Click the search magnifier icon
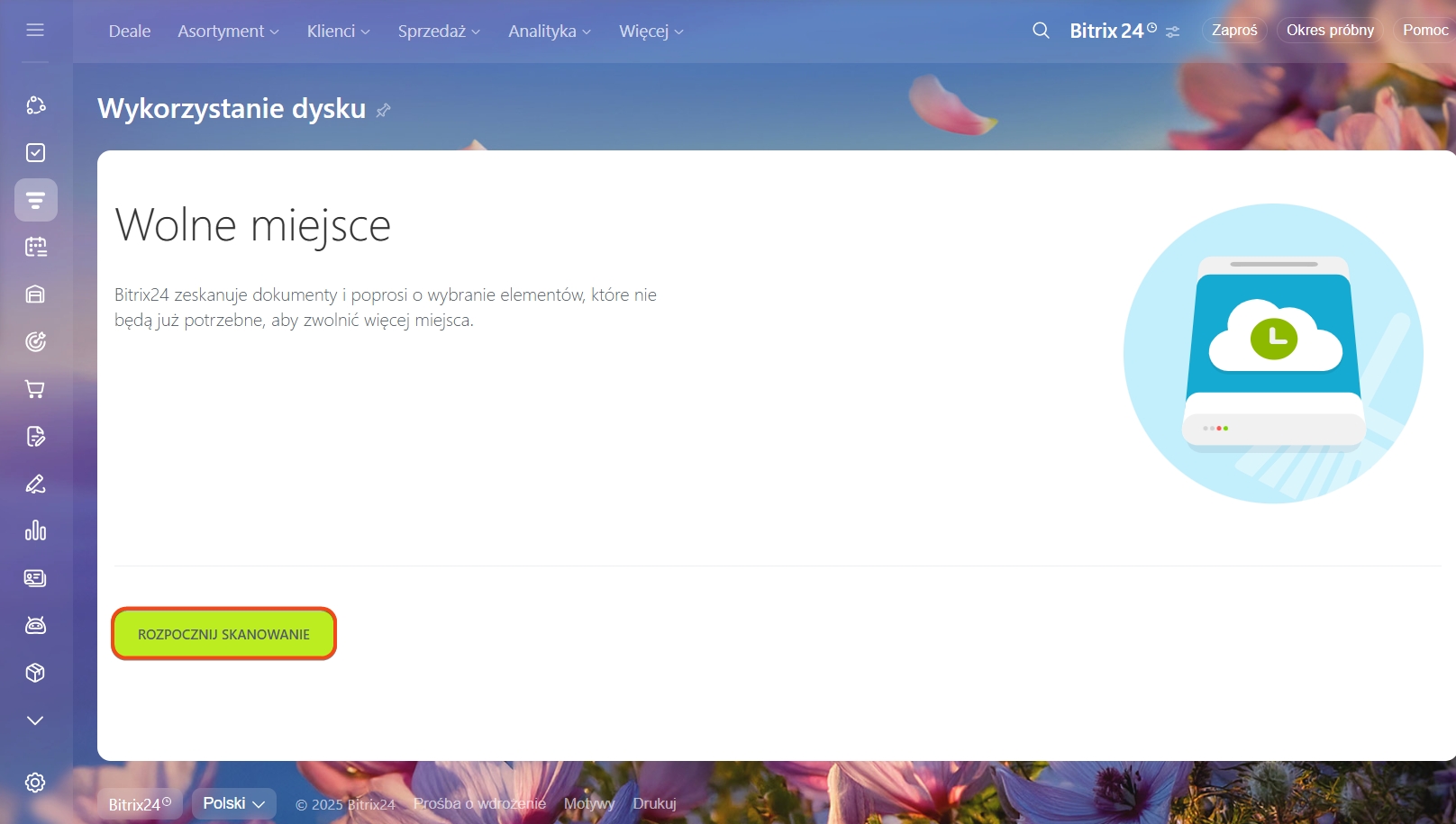Screen dimensions: 1456x824 coord(1041,31)
